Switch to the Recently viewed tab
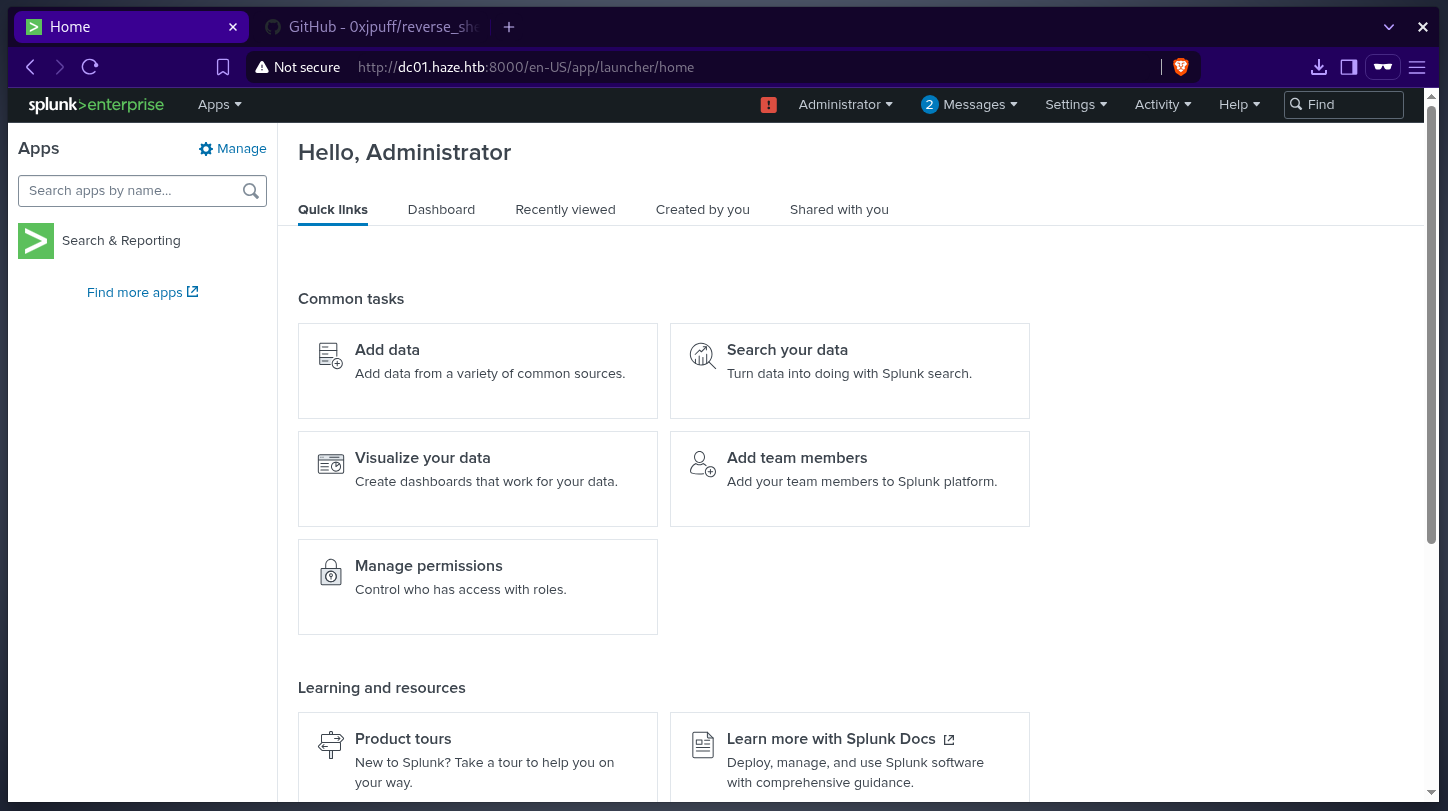Screen dimensions: 1448x811 (x=565, y=210)
